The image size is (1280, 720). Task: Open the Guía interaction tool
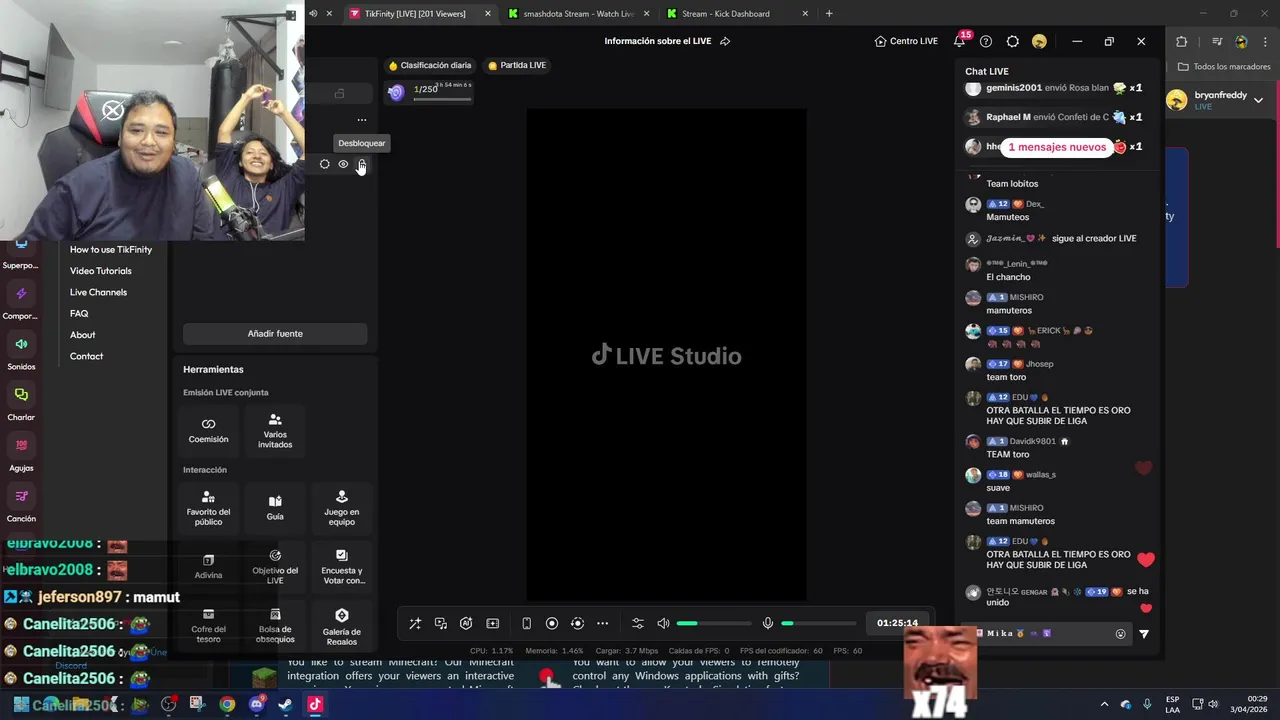[x=275, y=508]
